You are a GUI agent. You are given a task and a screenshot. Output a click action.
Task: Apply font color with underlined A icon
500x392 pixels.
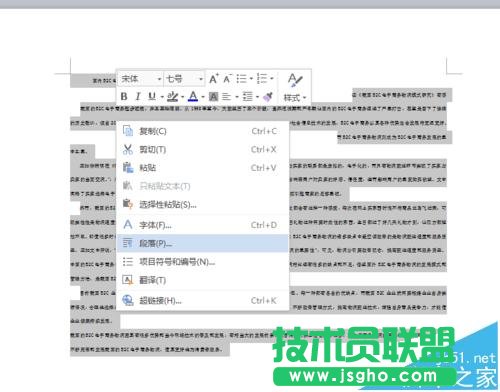point(193,97)
